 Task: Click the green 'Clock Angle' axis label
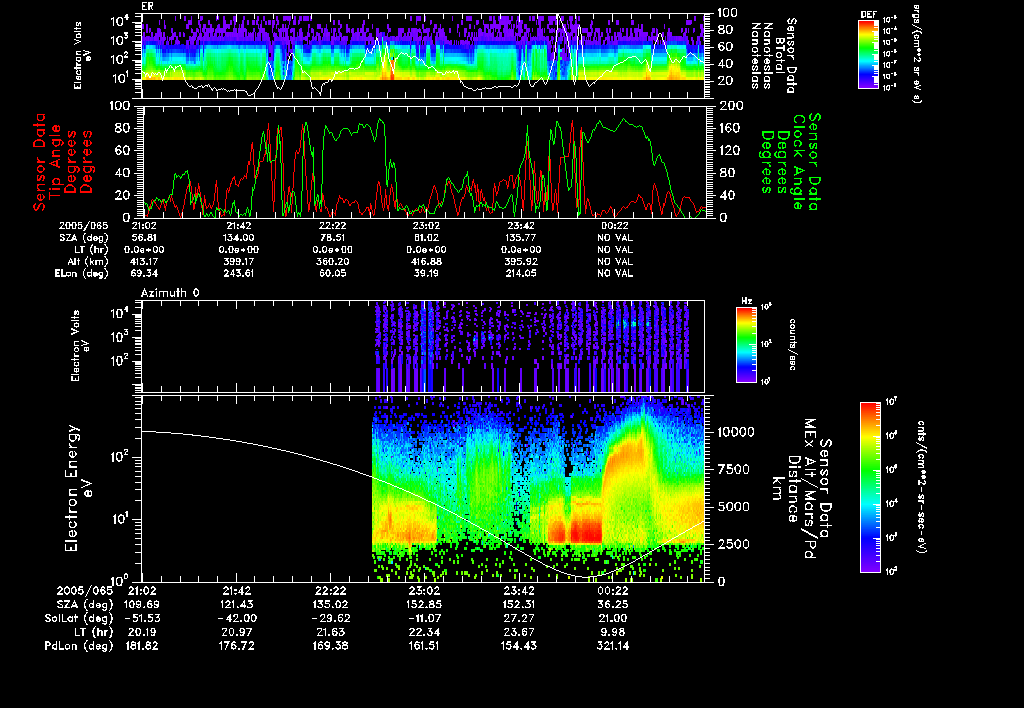pos(799,162)
